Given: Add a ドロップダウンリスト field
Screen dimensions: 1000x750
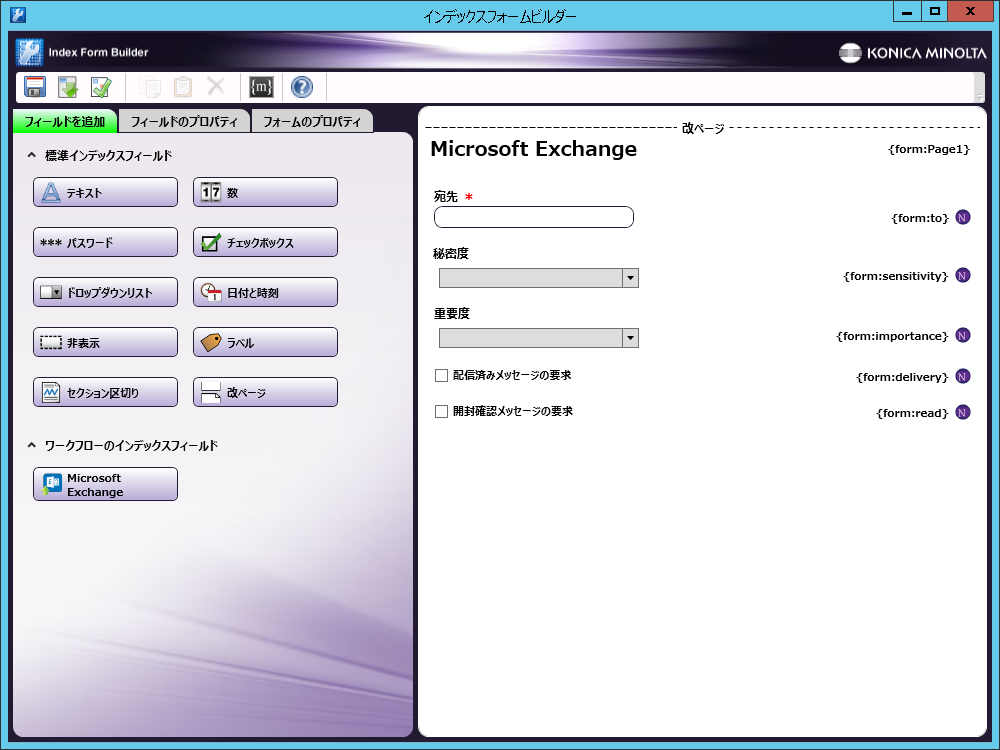Looking at the screenshot, I should [105, 292].
